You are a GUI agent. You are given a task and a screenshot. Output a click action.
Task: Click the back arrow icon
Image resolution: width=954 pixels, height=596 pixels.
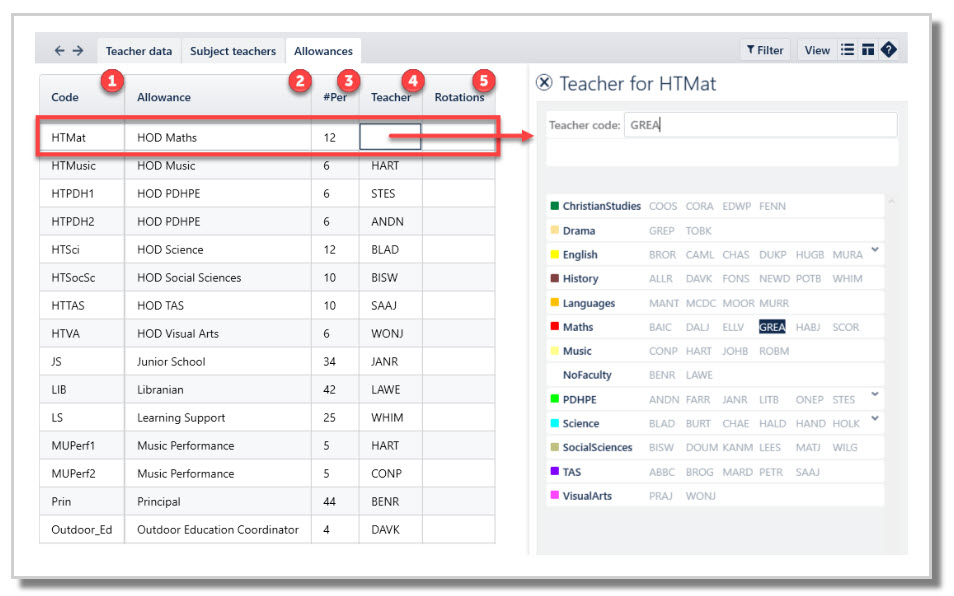tap(59, 50)
